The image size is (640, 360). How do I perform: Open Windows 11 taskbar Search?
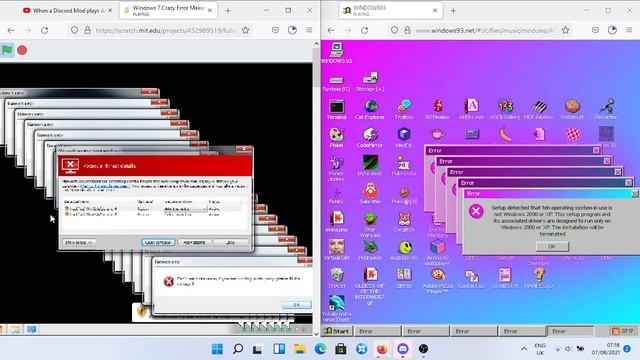coord(238,349)
